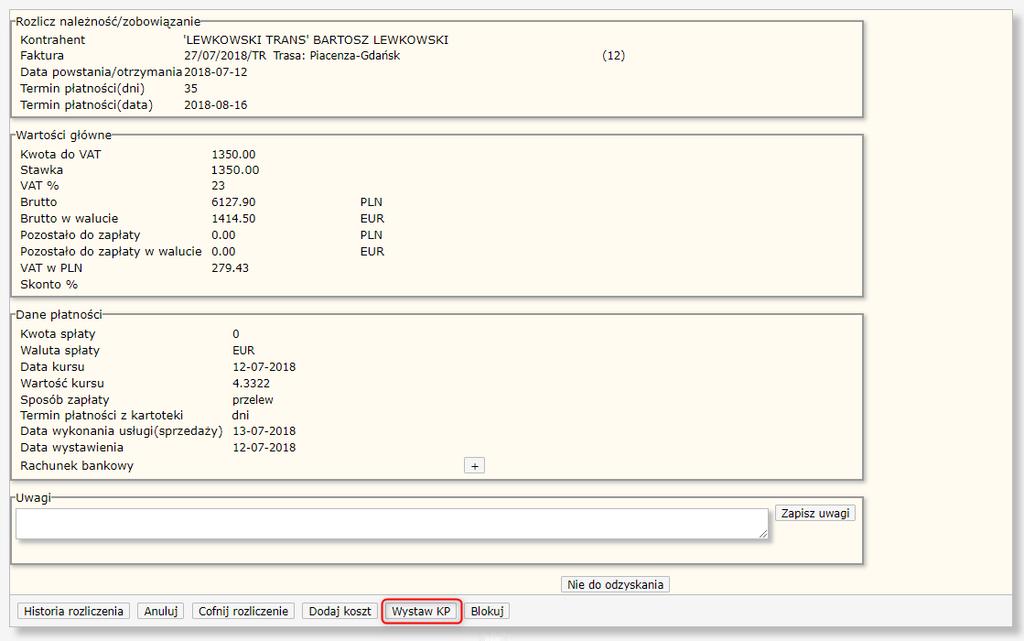1024x641 pixels.
Task: Select Stawka value 1350.00
Action: click(235, 170)
